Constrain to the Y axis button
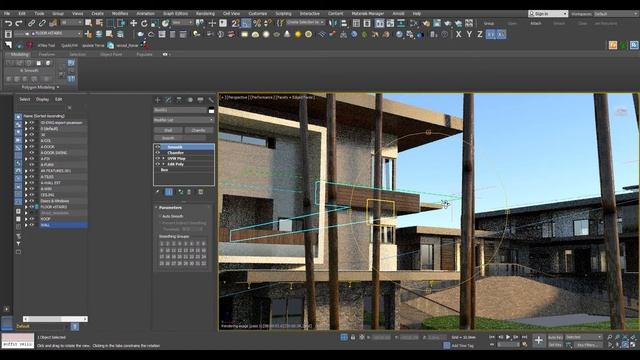 [x=469, y=34]
